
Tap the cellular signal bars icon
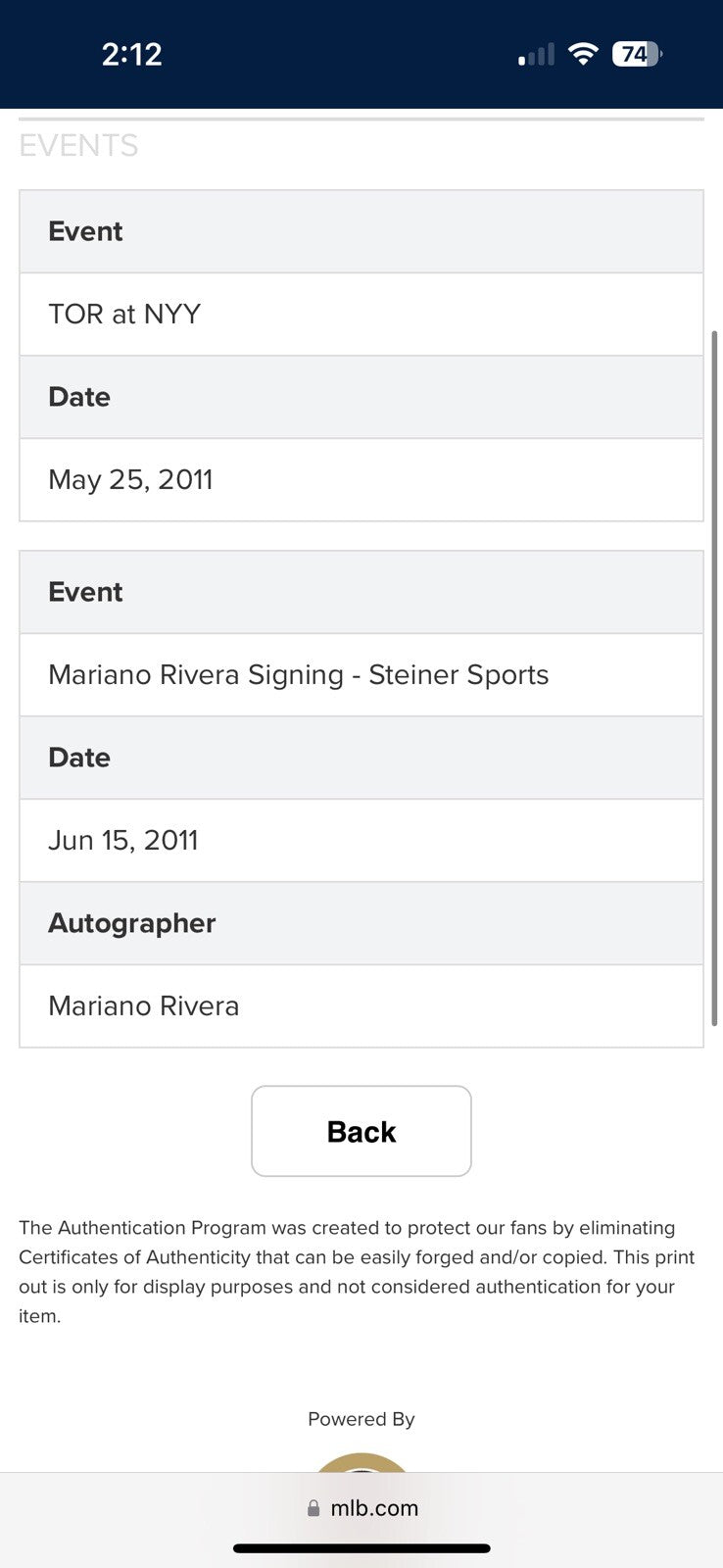coord(536,55)
